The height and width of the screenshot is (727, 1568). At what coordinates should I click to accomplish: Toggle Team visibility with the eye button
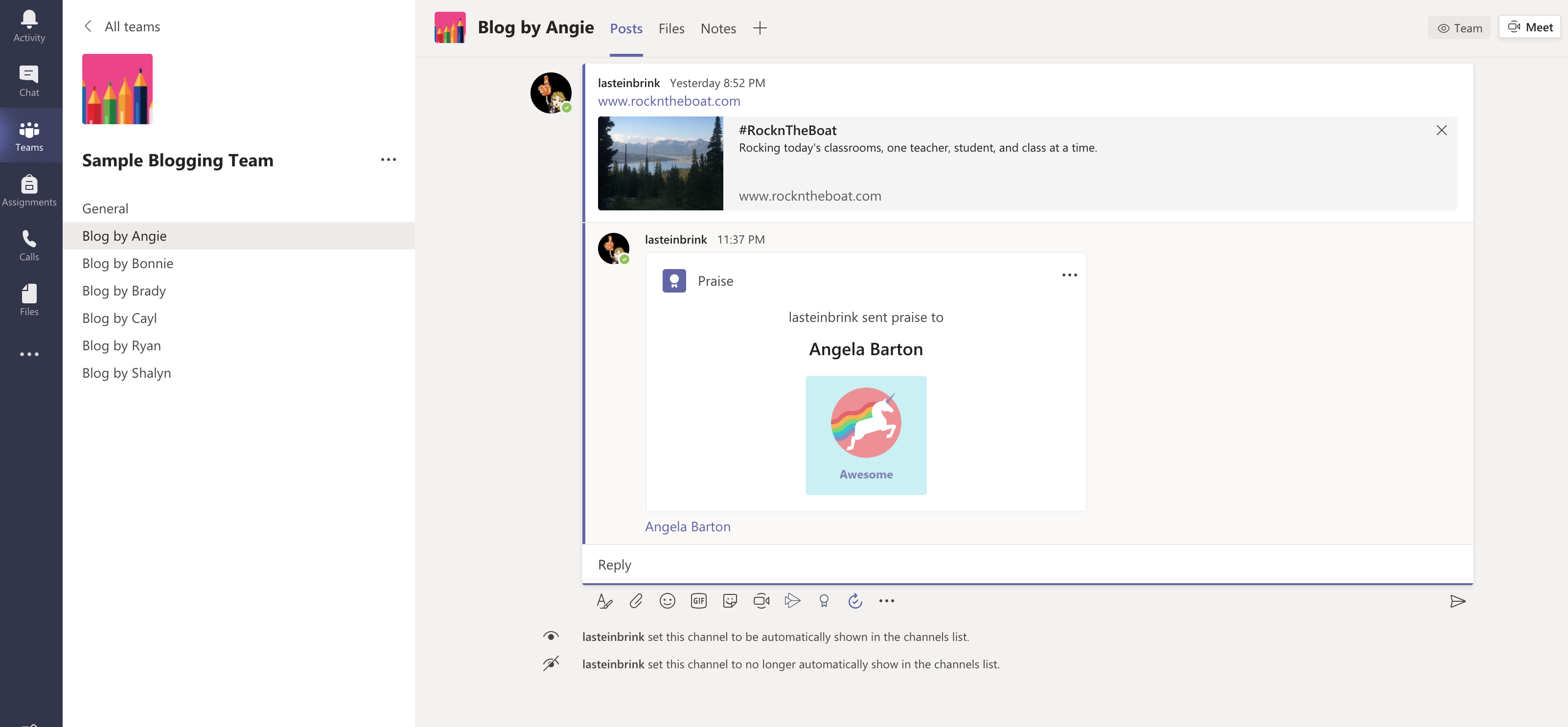click(1459, 27)
